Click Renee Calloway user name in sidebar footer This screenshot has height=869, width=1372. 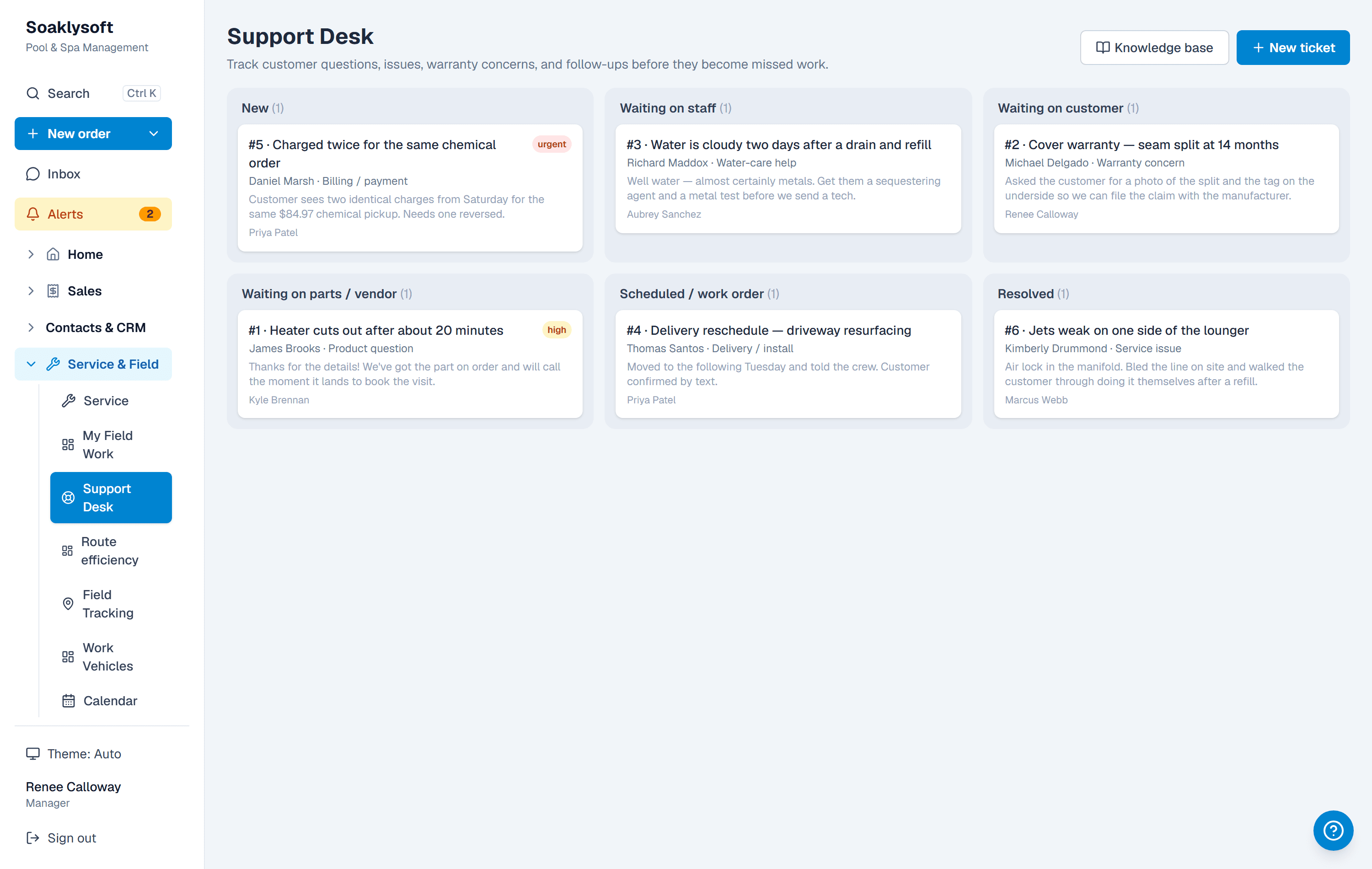73,786
